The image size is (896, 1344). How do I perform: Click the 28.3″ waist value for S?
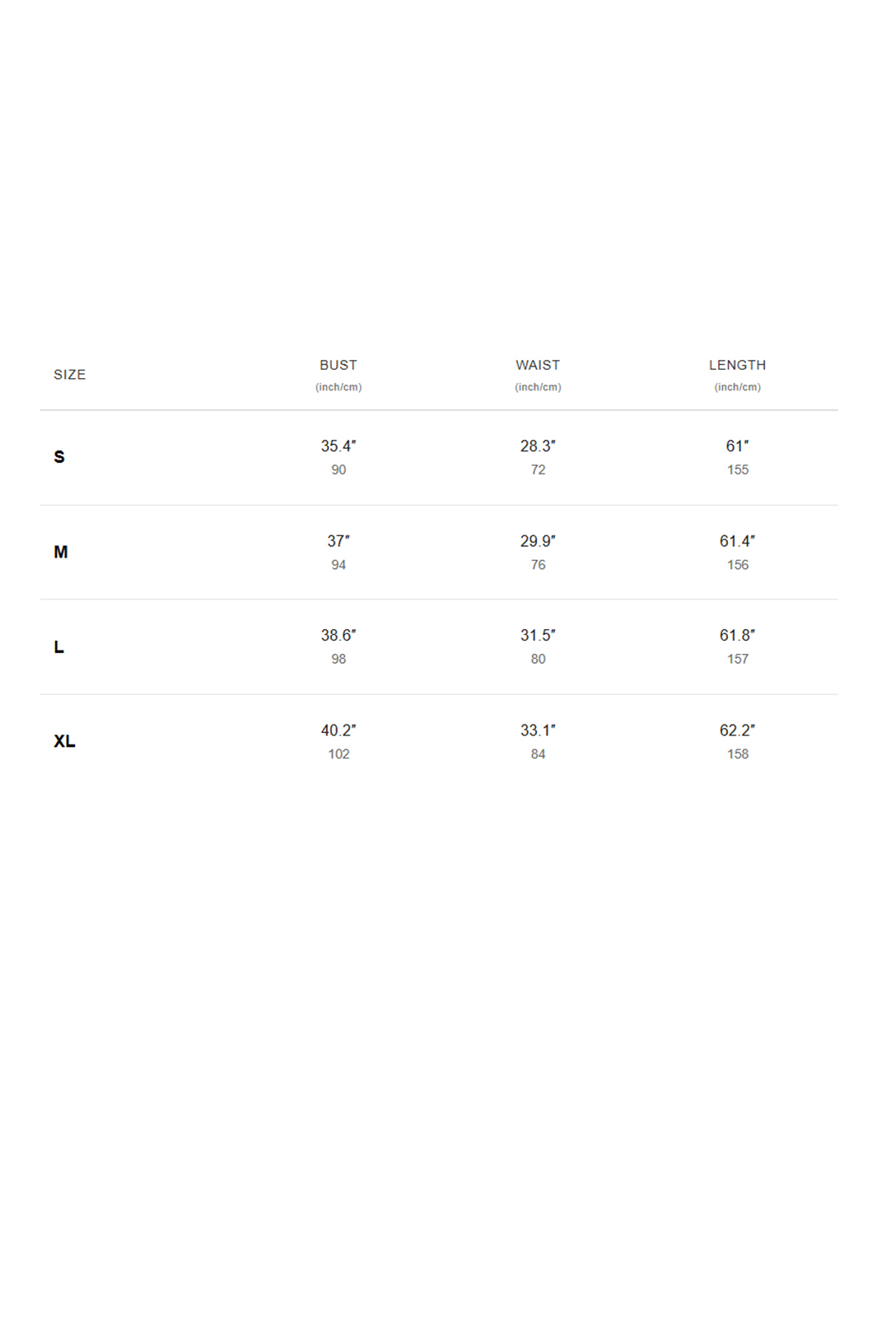click(538, 446)
